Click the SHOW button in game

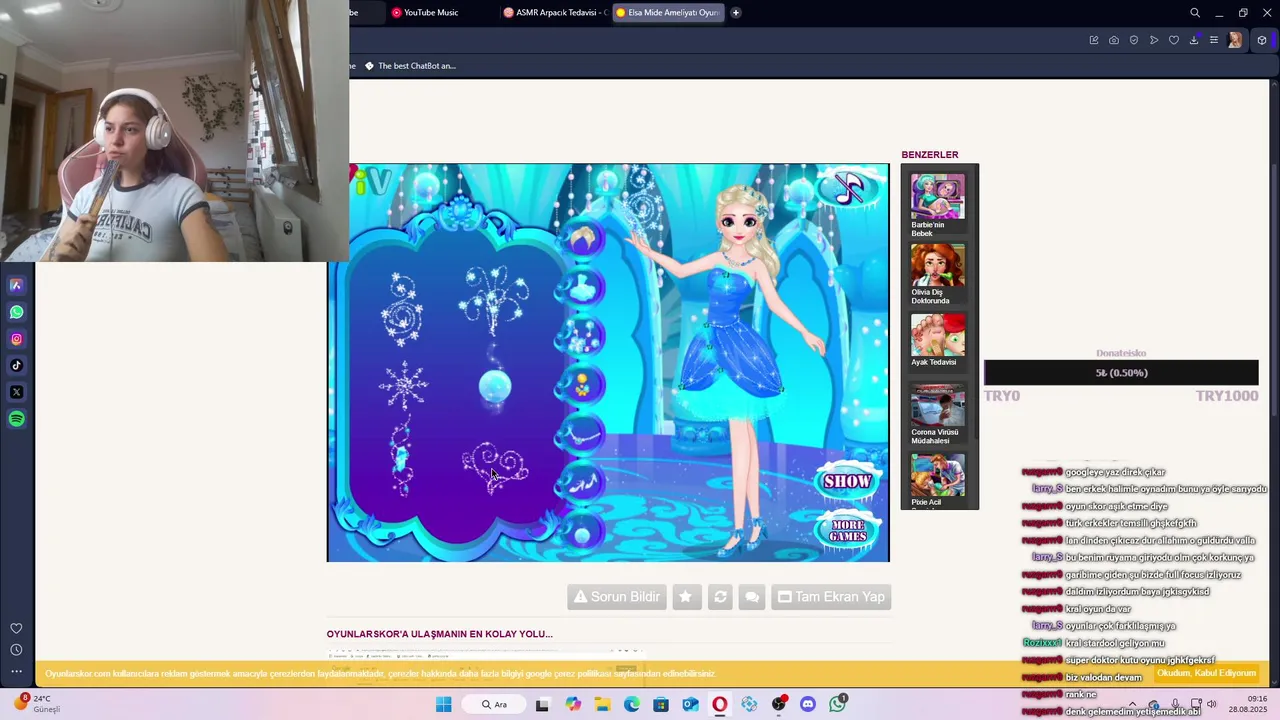coord(847,481)
